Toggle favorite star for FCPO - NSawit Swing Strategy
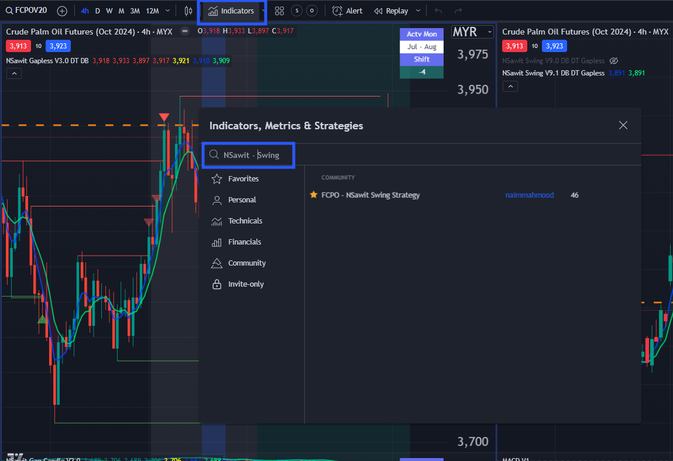Viewport: 673px width, 461px height. point(313,194)
